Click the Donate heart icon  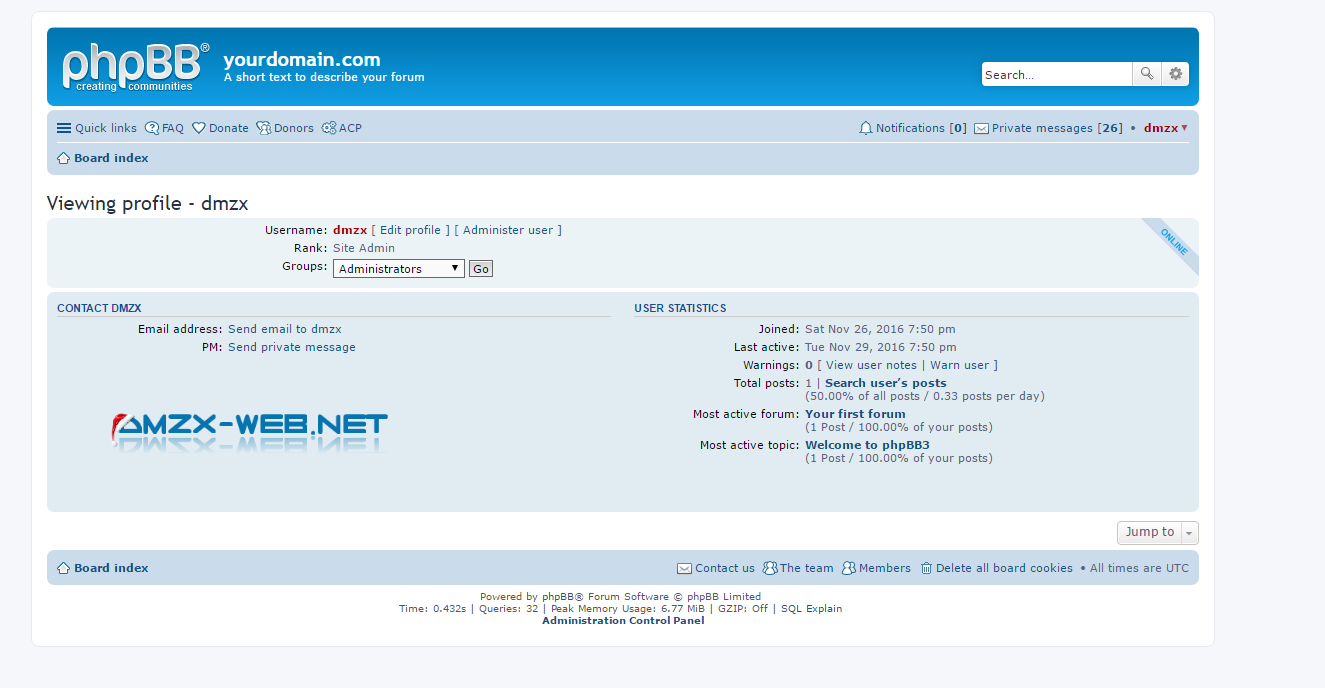[x=199, y=128]
